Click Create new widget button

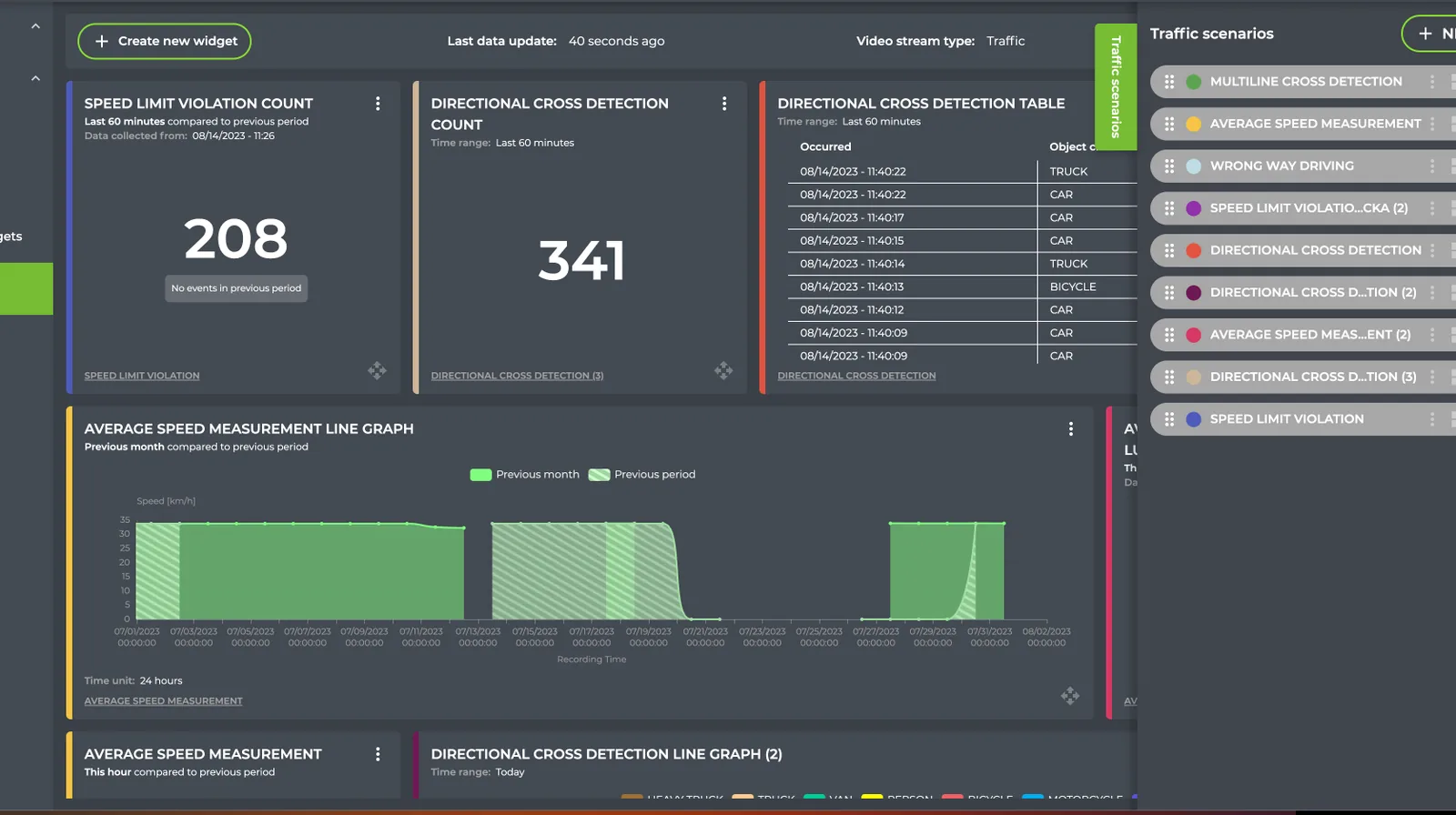tap(165, 41)
